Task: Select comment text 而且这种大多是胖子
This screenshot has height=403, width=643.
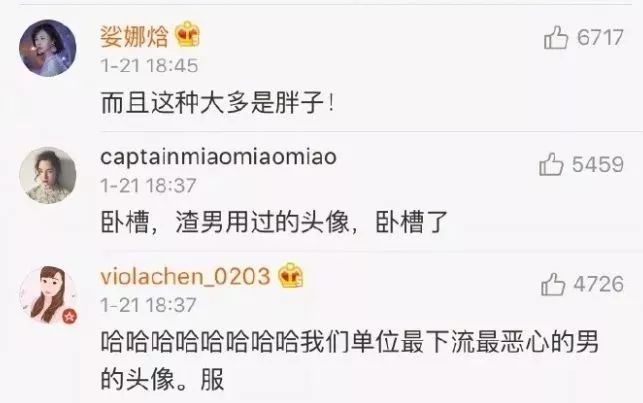Action: [x=212, y=102]
